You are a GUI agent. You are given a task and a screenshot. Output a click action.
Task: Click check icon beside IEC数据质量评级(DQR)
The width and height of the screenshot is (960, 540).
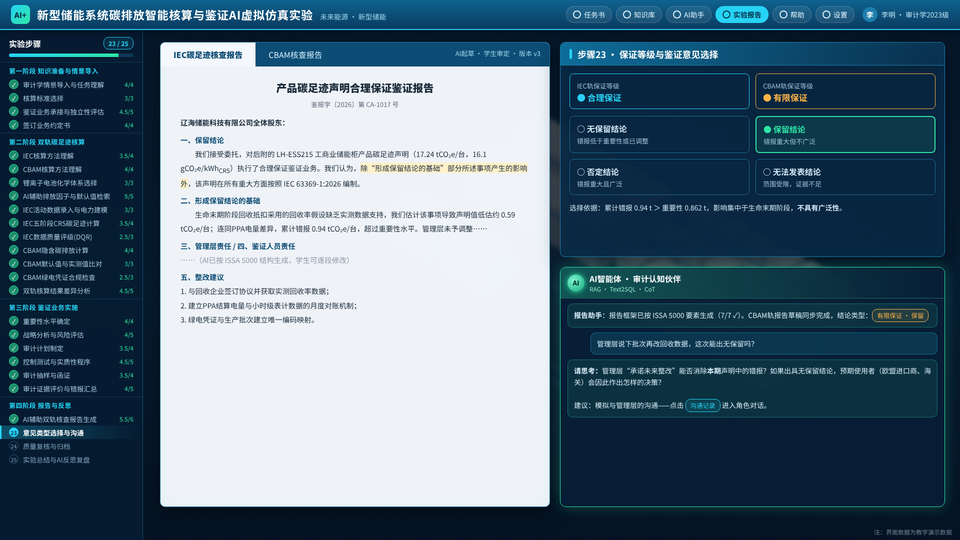click(13, 236)
